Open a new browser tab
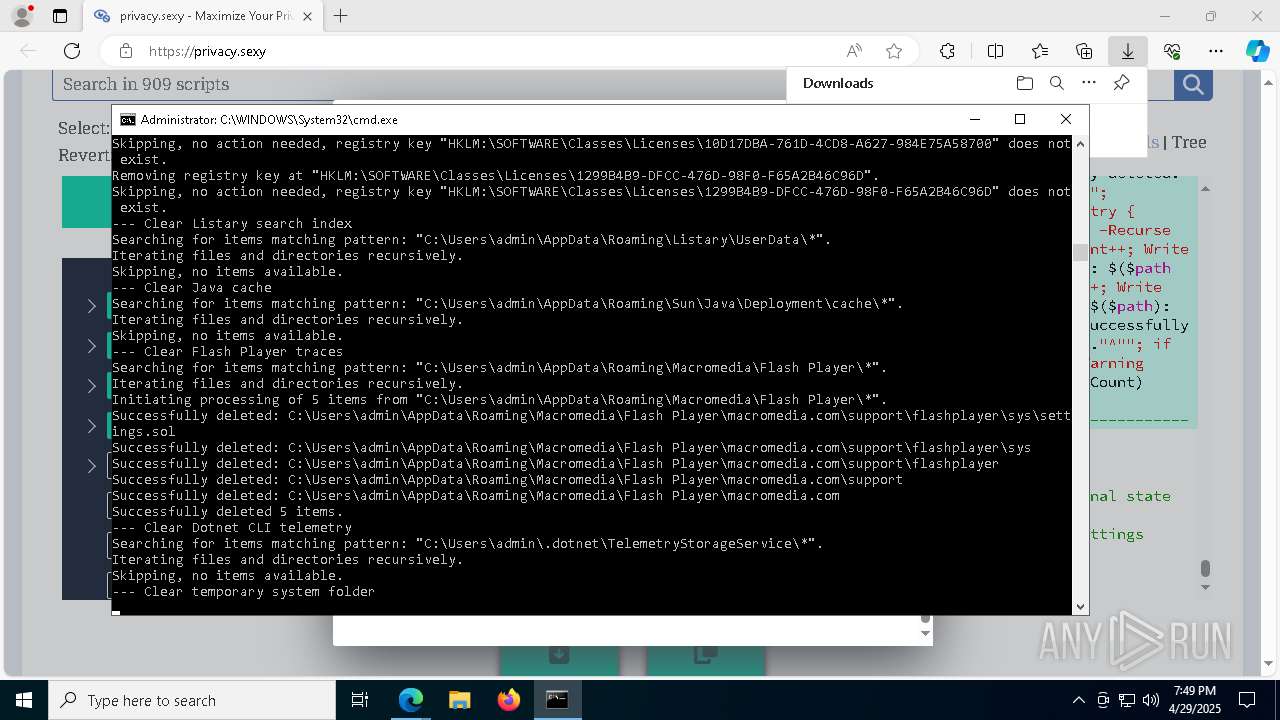The height and width of the screenshot is (720, 1280). (x=341, y=16)
